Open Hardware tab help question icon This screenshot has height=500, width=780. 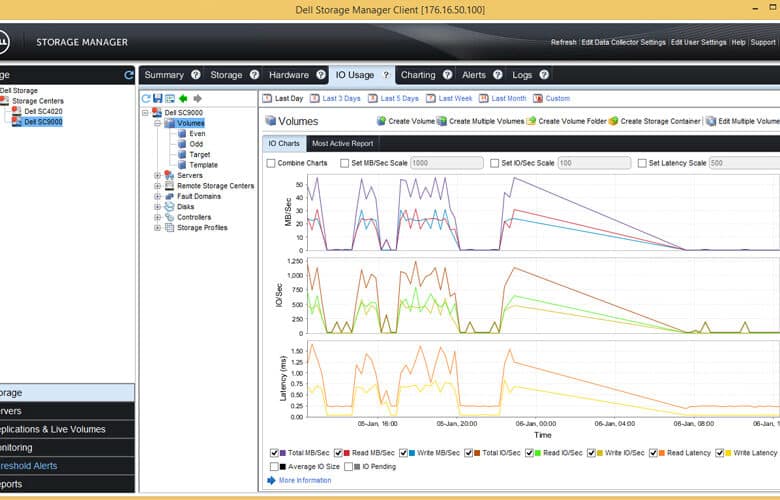coord(321,75)
